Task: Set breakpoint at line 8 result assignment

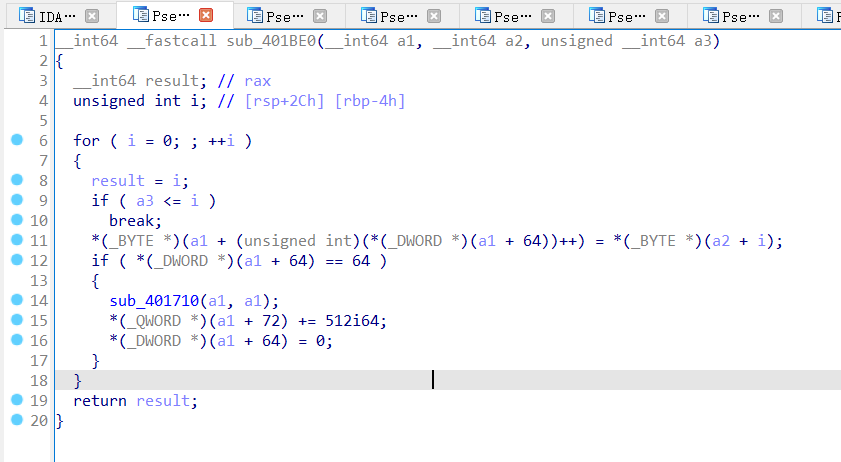Action: click(x=16, y=180)
